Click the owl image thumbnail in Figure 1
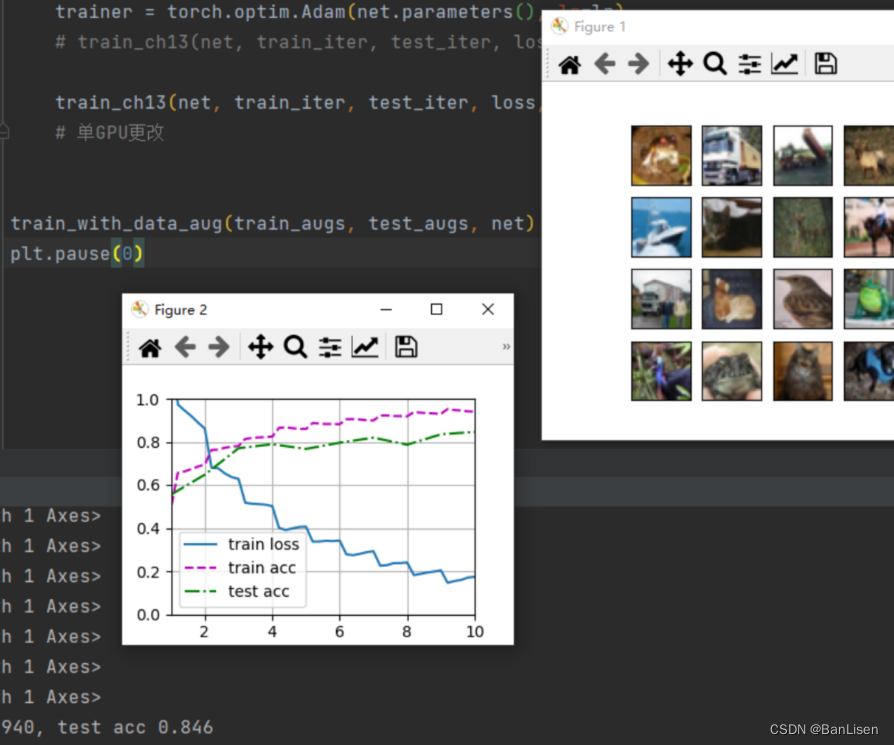The height and width of the screenshot is (745, 894). pyautogui.click(x=802, y=371)
